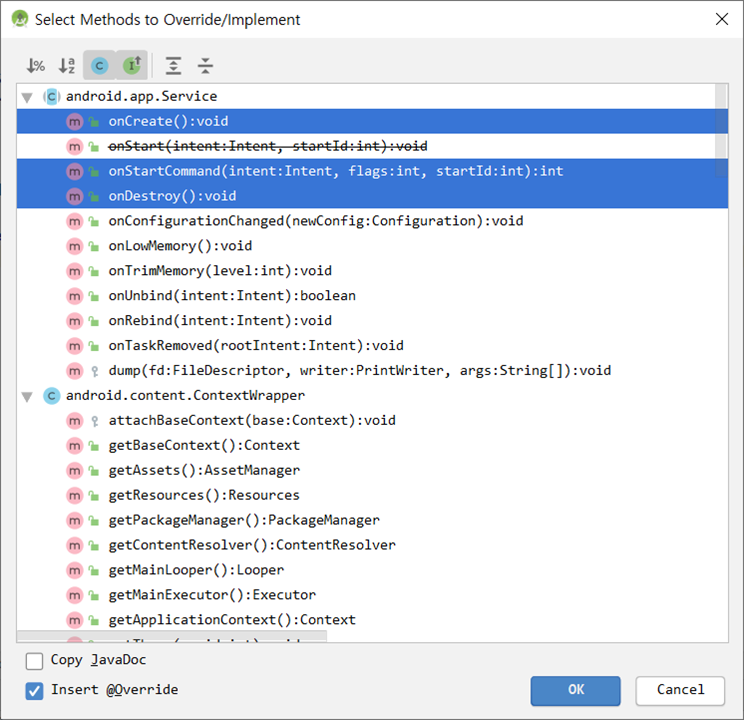744x720 pixels.
Task: Select onRebind method row
Action: 372,321
